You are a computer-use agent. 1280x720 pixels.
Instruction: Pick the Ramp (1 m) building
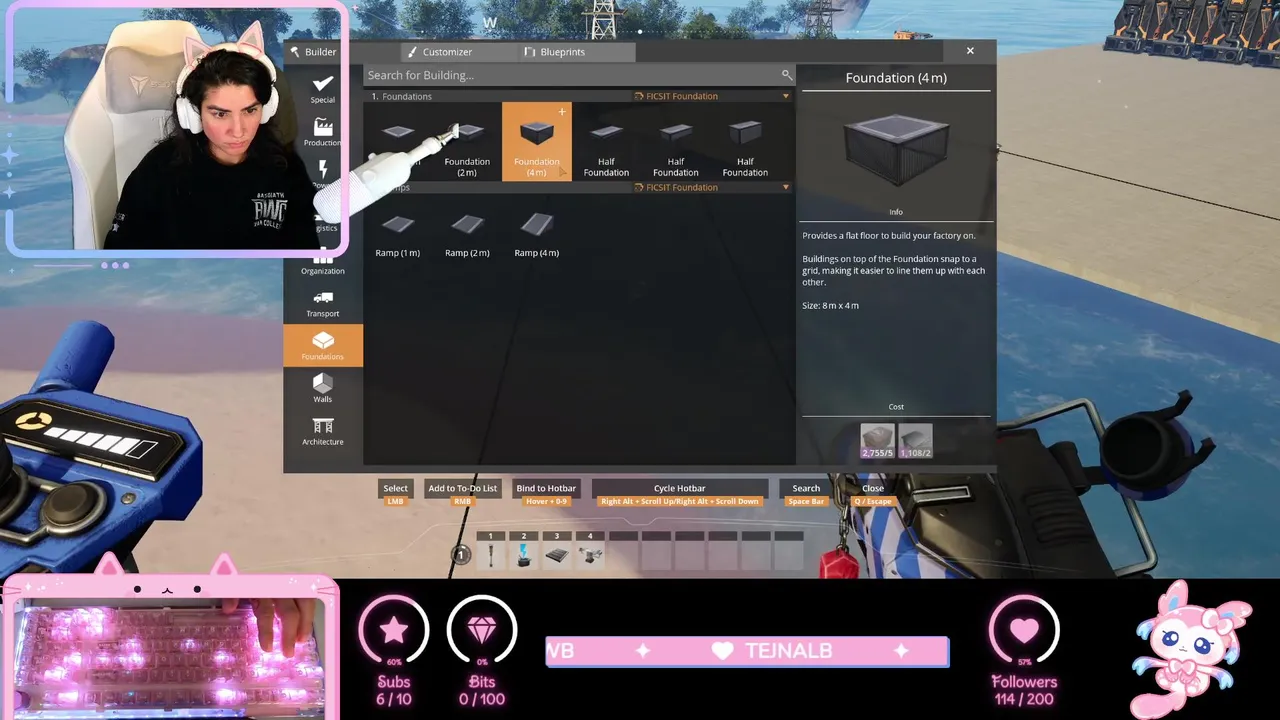point(397,233)
